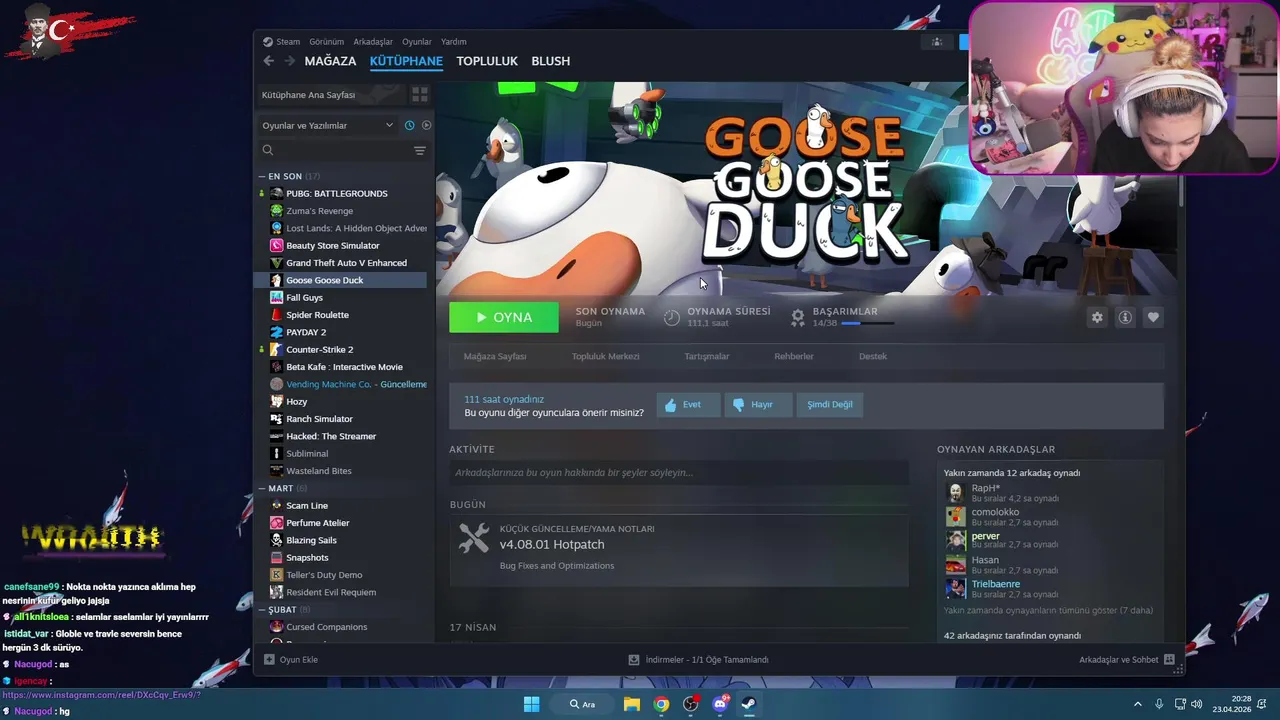This screenshot has width=1280, height=720.
Task: Open game info icon
Action: (1125, 317)
